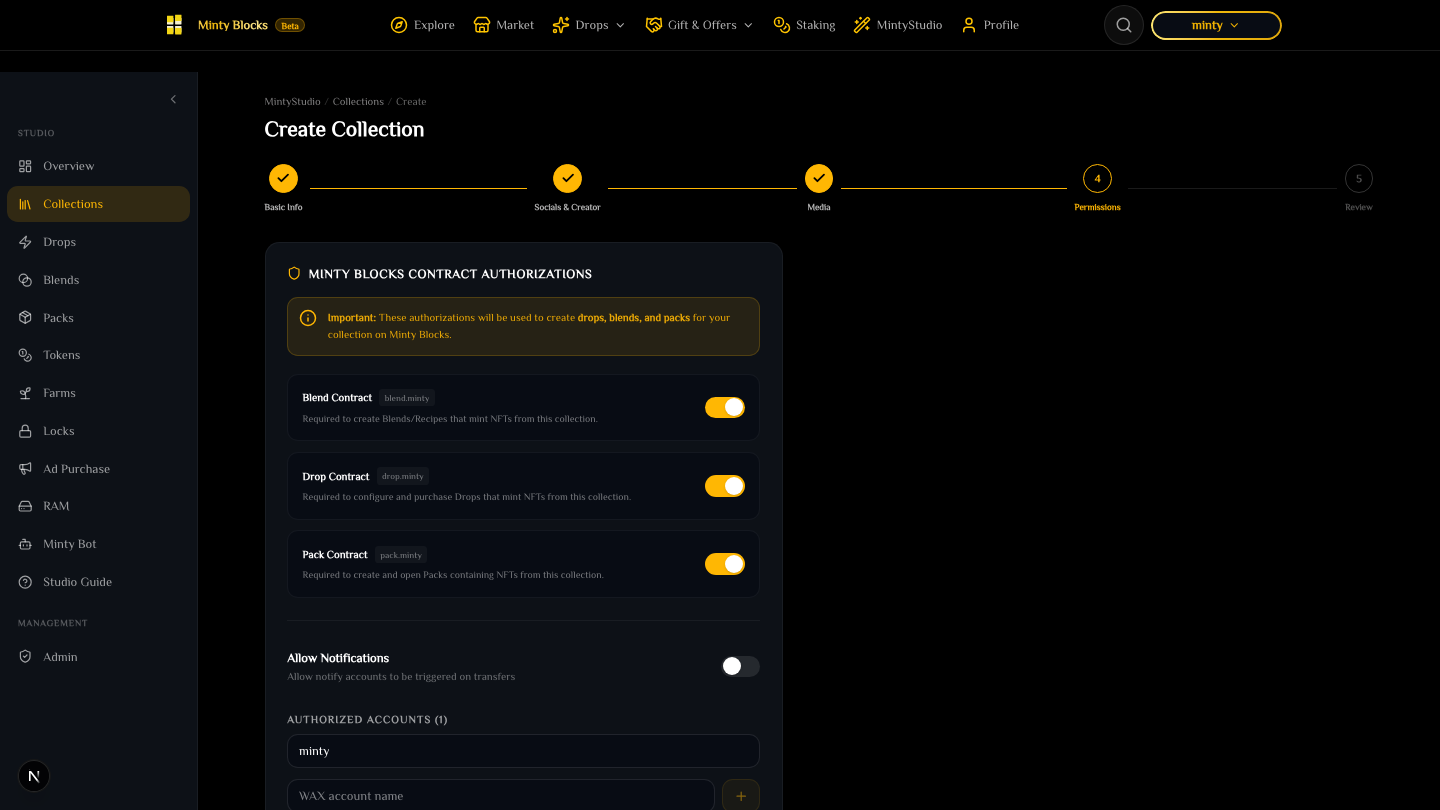Enable the Allow Notifications switch
Viewport: 1440px width, 810px height.
tap(740, 666)
